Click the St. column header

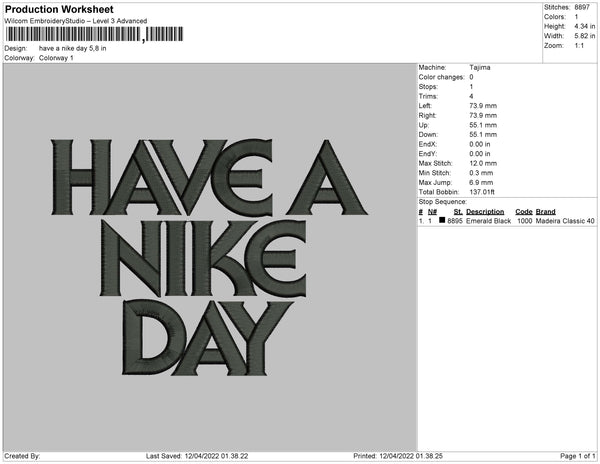[458, 212]
